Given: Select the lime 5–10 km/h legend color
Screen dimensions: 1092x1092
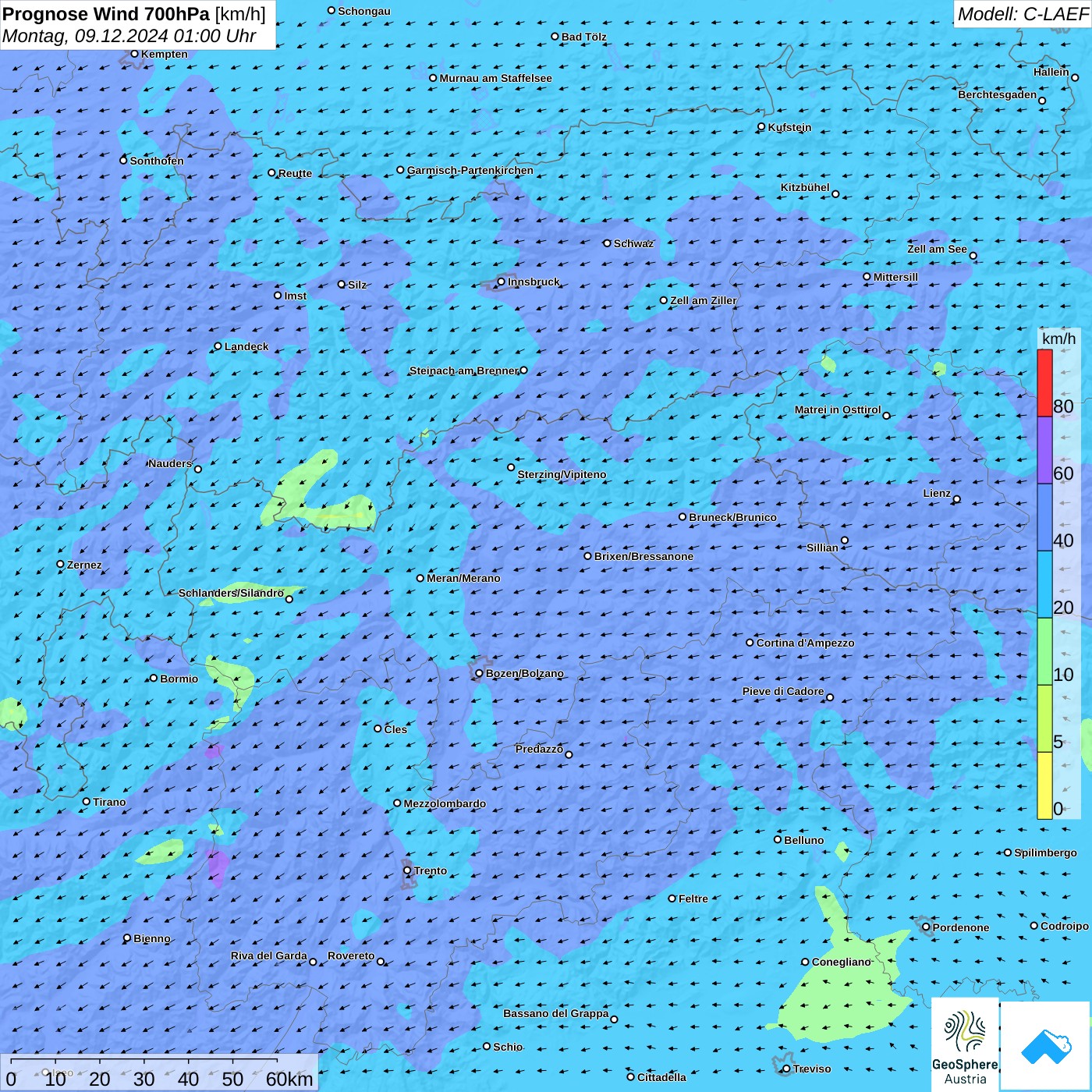Looking at the screenshot, I should [x=1044, y=719].
